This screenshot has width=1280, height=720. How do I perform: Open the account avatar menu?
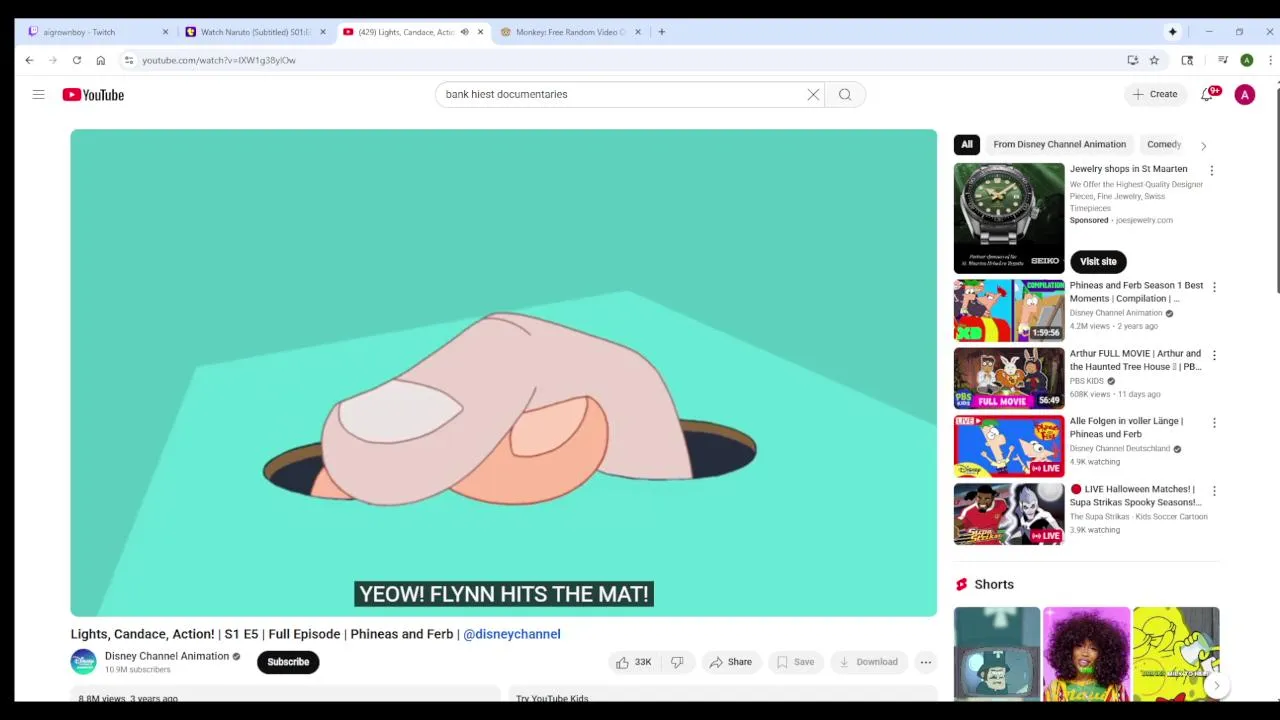click(x=1244, y=95)
